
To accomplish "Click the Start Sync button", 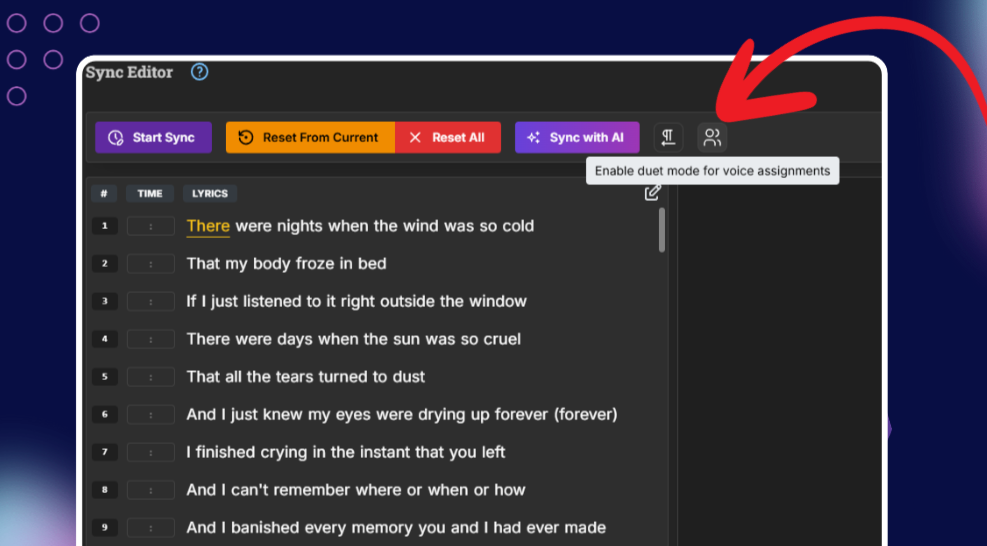I will (x=154, y=137).
